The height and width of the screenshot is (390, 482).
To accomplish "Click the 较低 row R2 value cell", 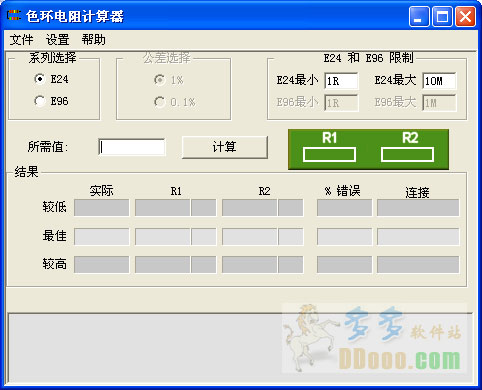I will (x=249, y=208).
